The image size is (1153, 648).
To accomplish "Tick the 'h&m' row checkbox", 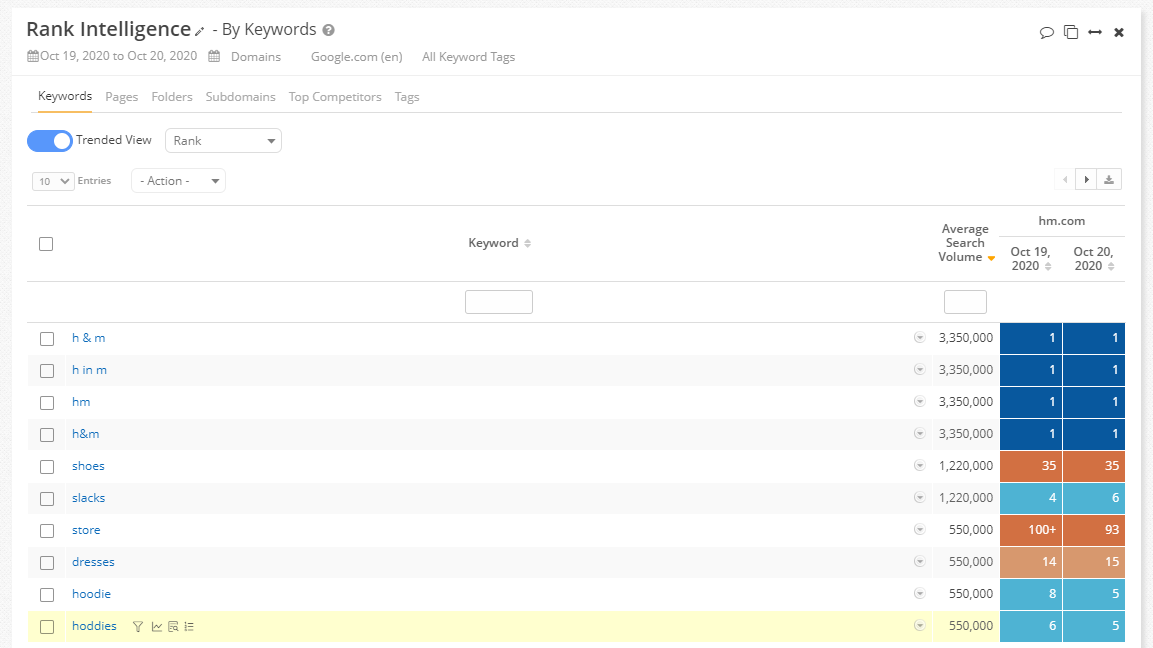I will click(x=47, y=435).
